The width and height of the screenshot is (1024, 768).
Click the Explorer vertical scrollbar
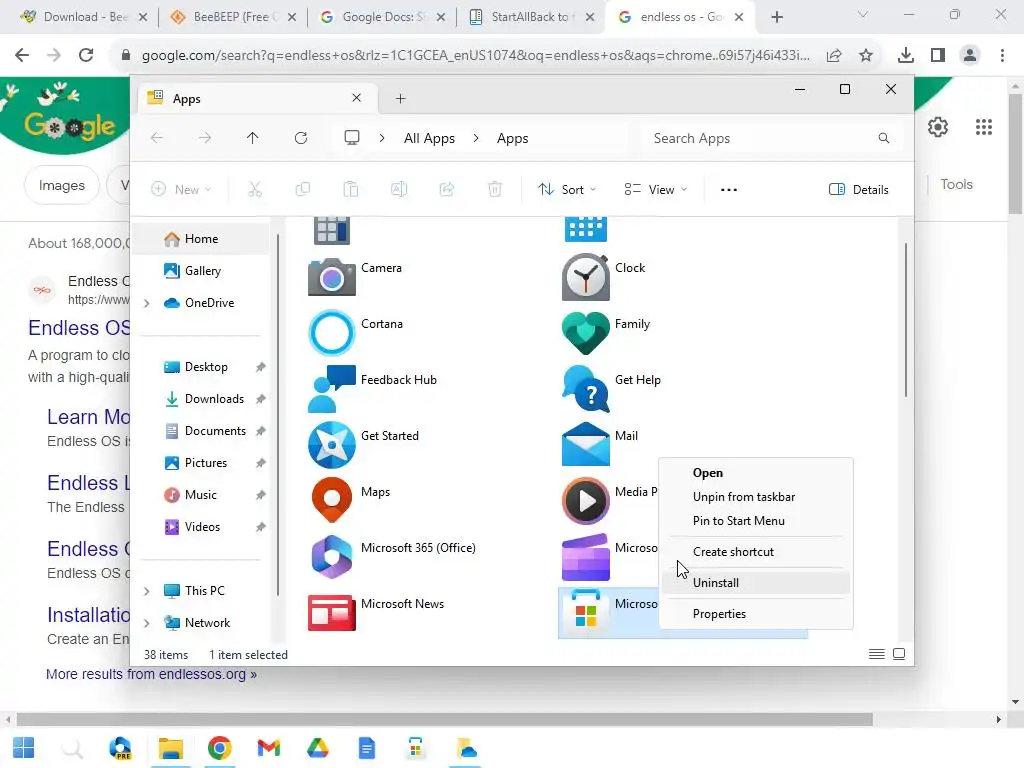point(906,319)
